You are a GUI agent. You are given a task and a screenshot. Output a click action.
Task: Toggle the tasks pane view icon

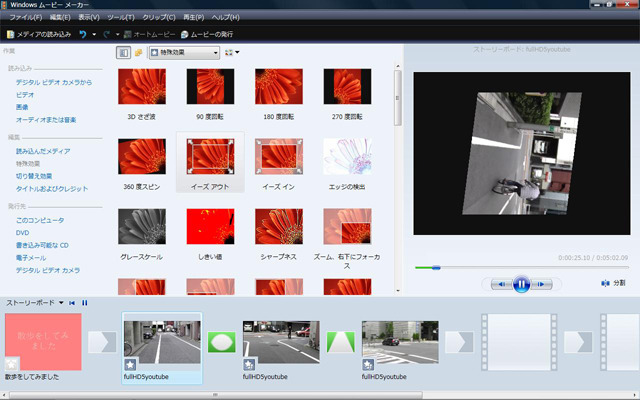(123, 52)
